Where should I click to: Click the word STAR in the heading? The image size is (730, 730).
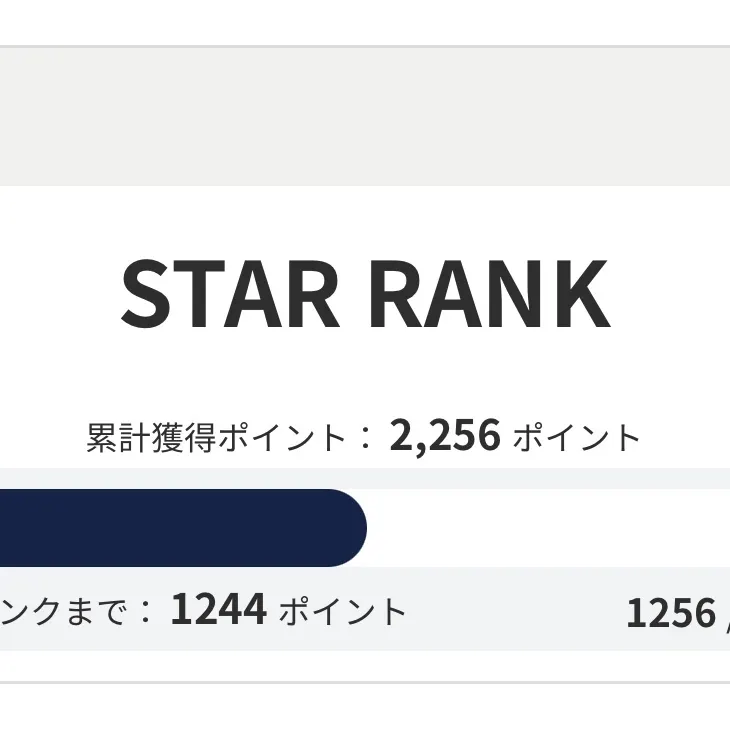pyautogui.click(x=229, y=294)
